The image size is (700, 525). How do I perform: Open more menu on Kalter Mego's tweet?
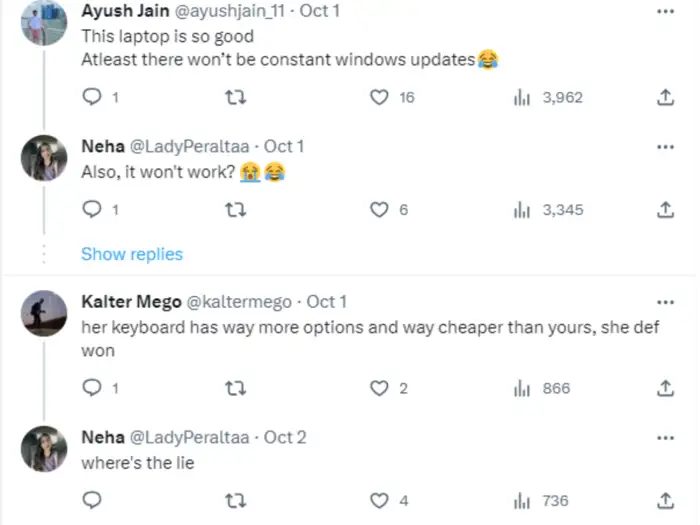pyautogui.click(x=665, y=302)
